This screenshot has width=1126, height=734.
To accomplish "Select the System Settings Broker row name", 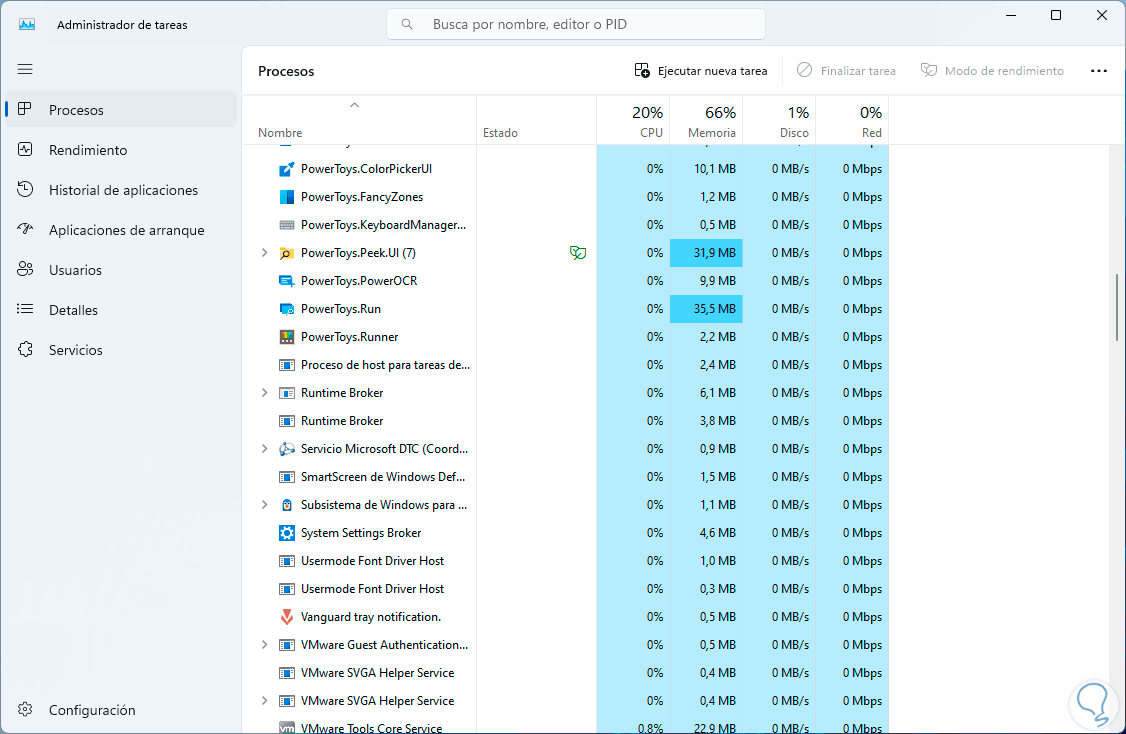I will (x=360, y=533).
